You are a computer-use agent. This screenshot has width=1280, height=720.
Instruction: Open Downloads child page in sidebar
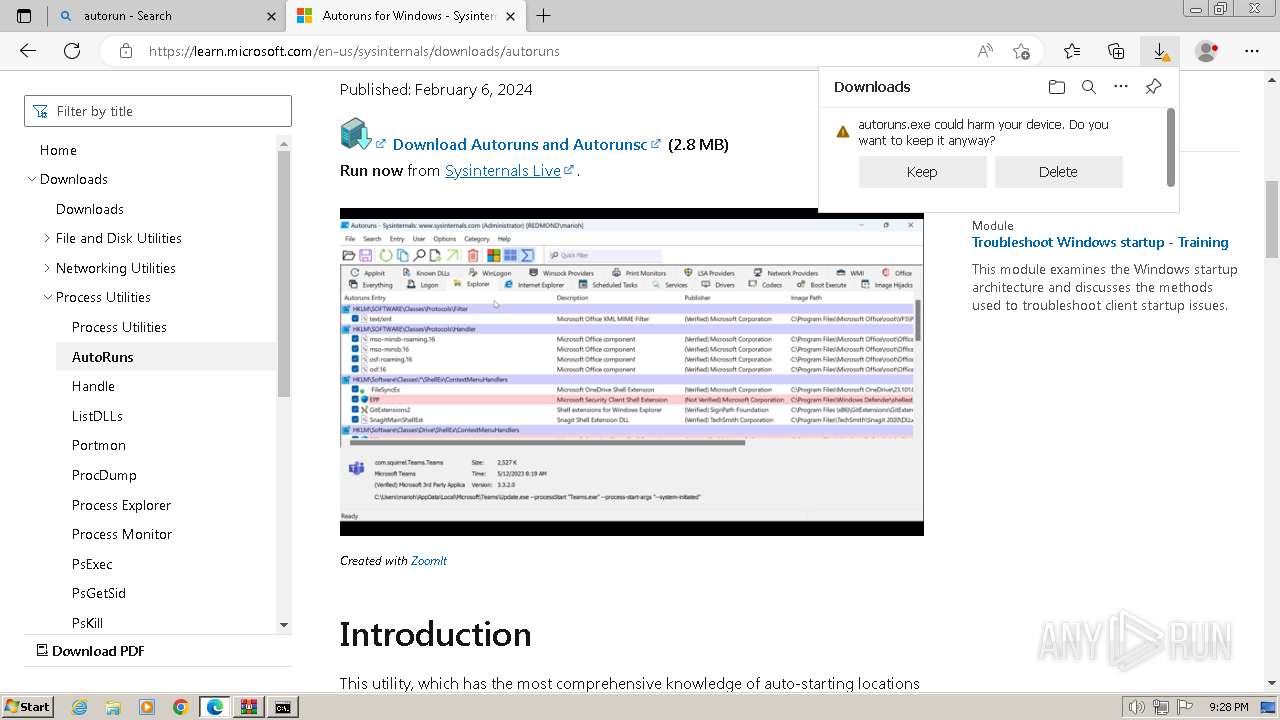[90, 209]
